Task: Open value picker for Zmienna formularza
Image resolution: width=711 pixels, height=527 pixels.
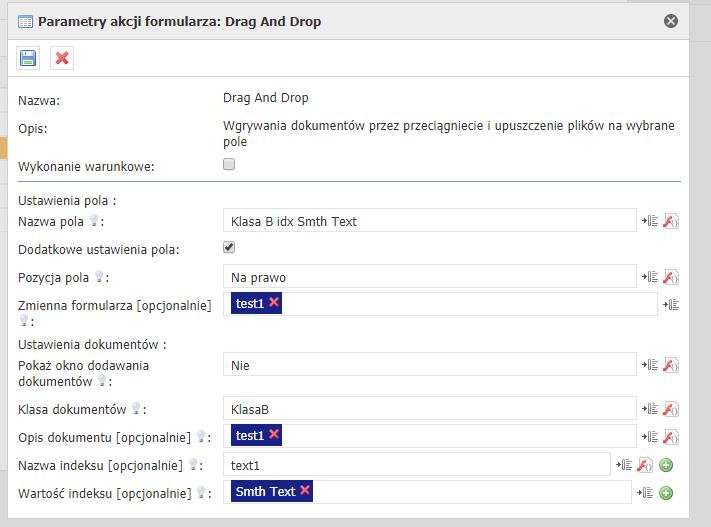Action: [x=673, y=304]
